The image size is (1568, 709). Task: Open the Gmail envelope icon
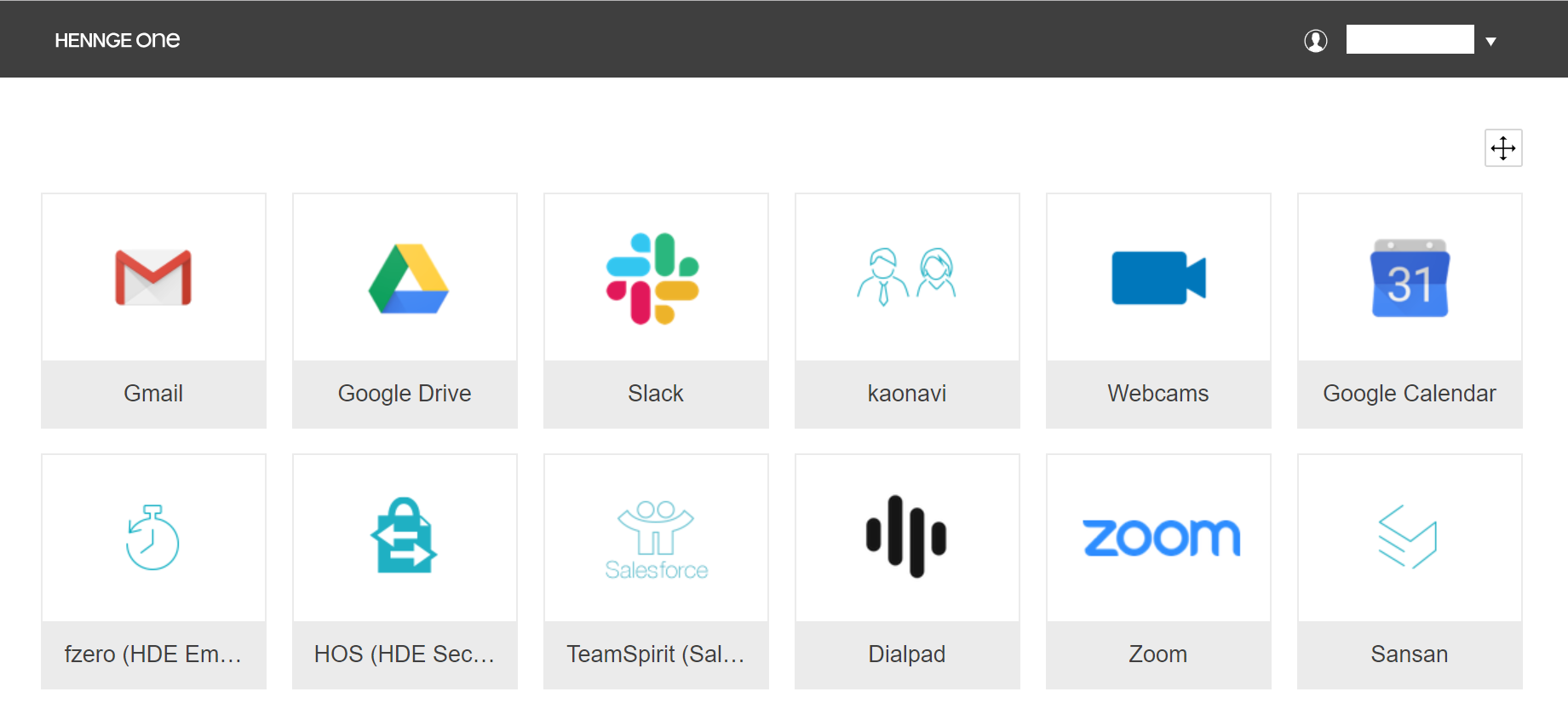(153, 278)
